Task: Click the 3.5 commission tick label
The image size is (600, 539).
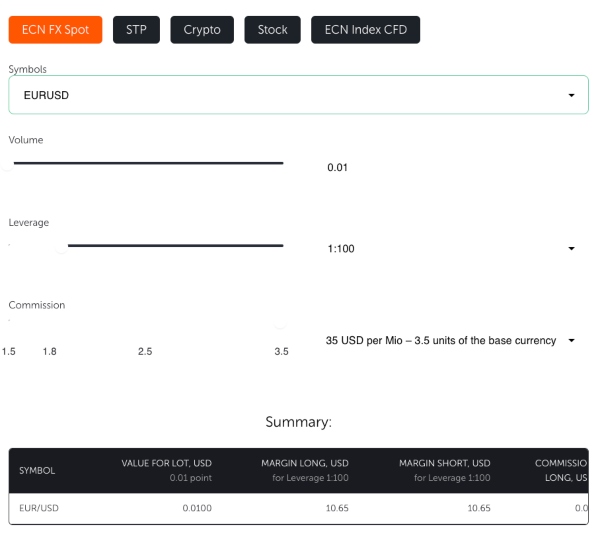Action: [281, 352]
